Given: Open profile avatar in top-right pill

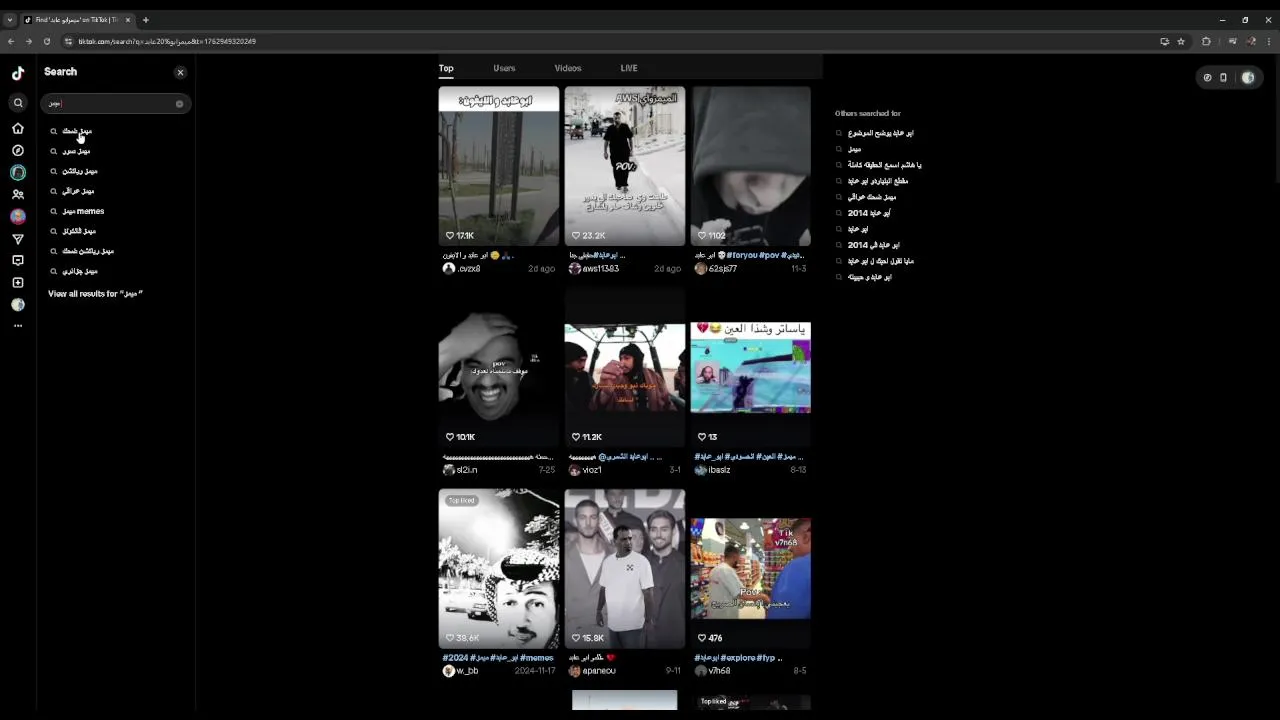Looking at the screenshot, I should (1248, 78).
